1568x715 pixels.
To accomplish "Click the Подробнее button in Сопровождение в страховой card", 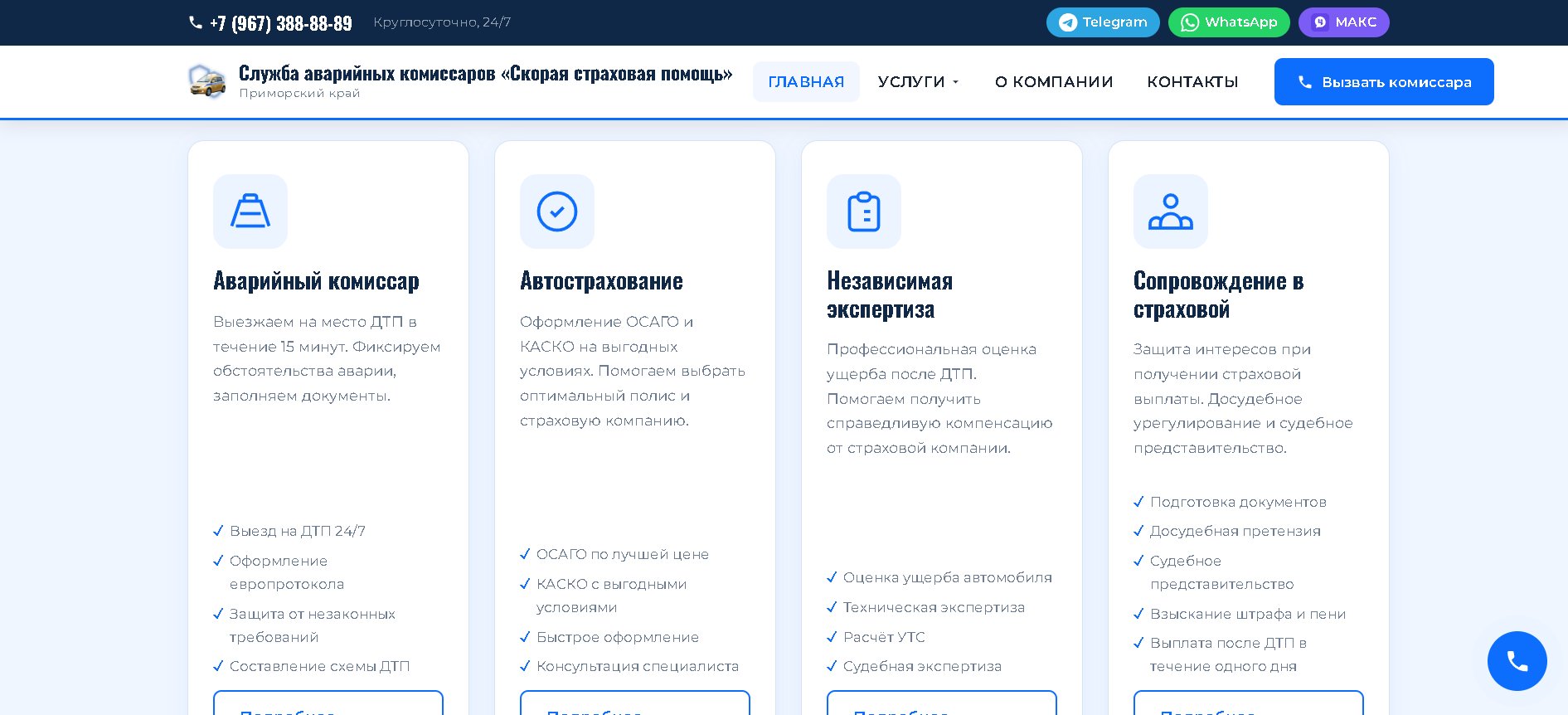I will tap(1249, 703).
